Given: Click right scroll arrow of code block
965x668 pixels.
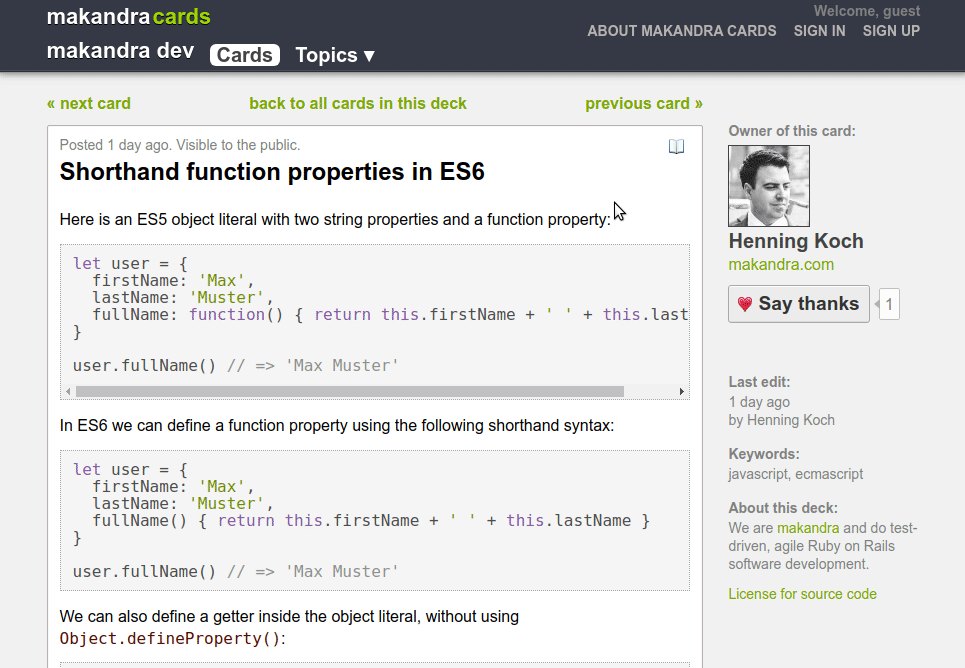Looking at the screenshot, I should pos(682,392).
